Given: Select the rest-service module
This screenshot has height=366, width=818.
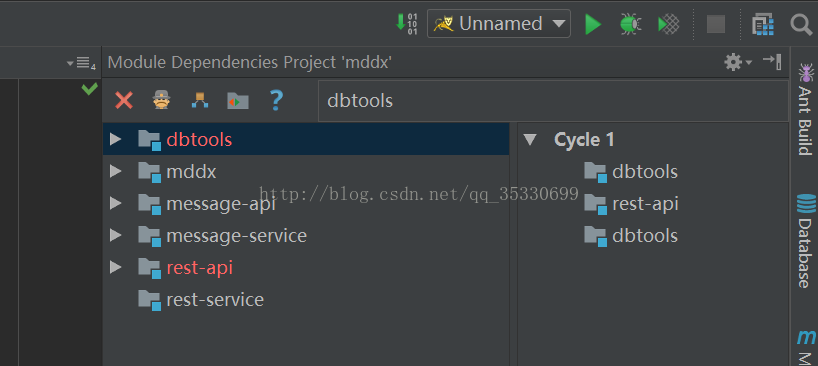Looking at the screenshot, I should click(x=215, y=300).
